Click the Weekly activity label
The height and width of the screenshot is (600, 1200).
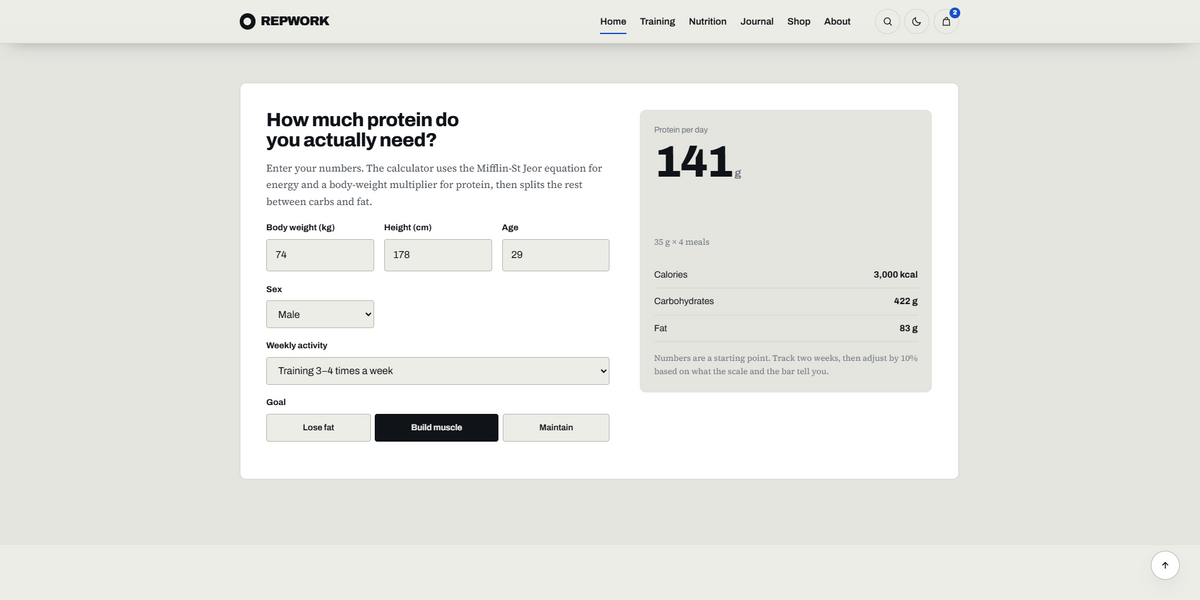[x=297, y=346]
